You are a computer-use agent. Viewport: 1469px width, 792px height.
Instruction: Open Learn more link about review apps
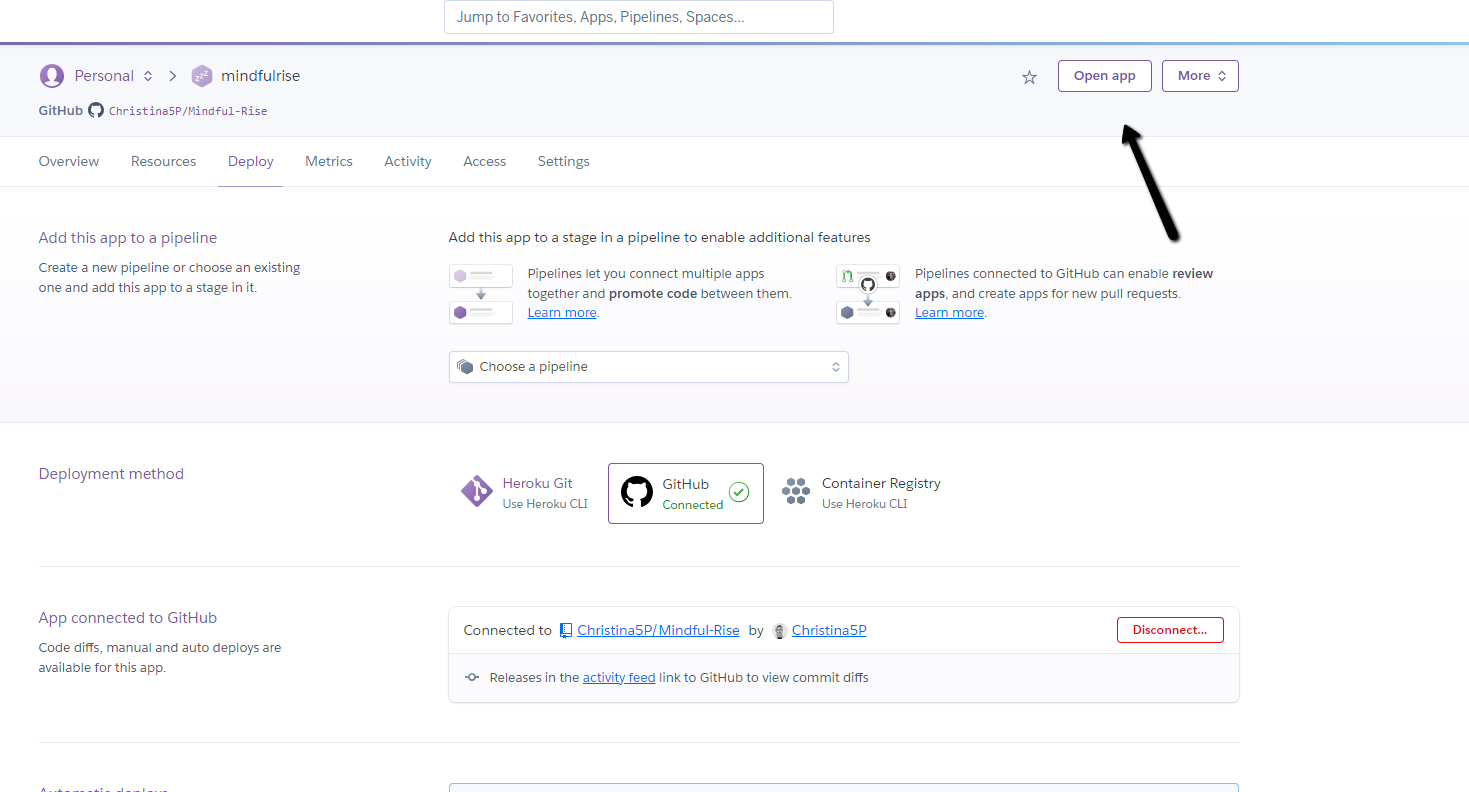(949, 313)
